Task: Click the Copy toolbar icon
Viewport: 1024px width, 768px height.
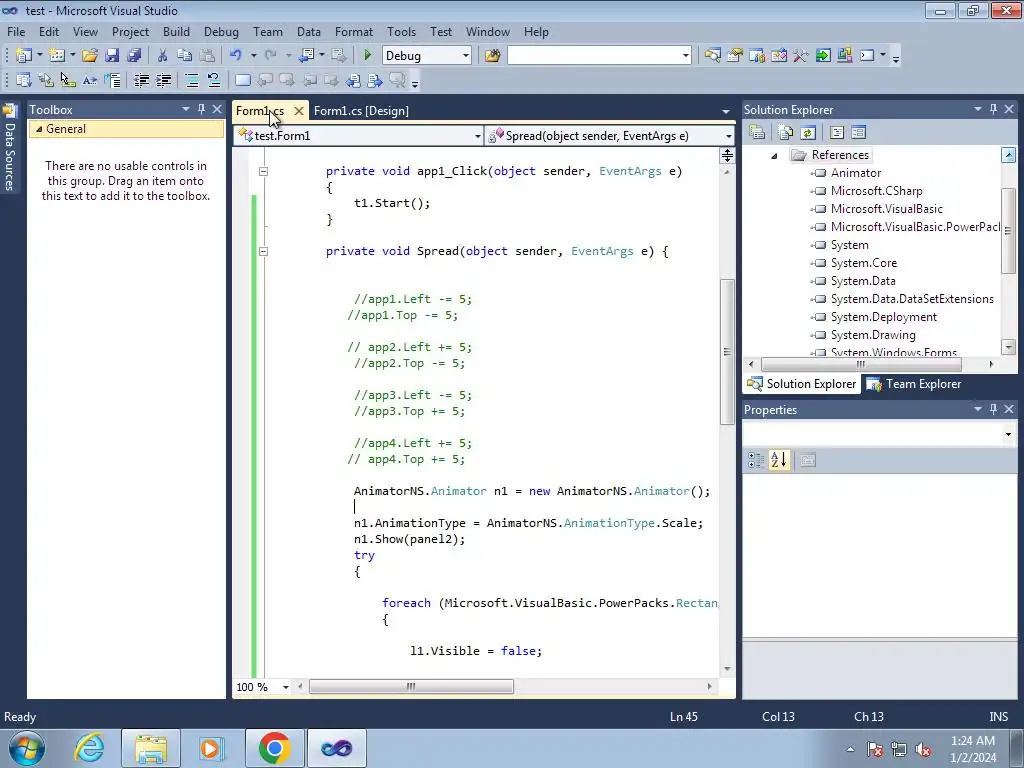Action: tap(184, 56)
